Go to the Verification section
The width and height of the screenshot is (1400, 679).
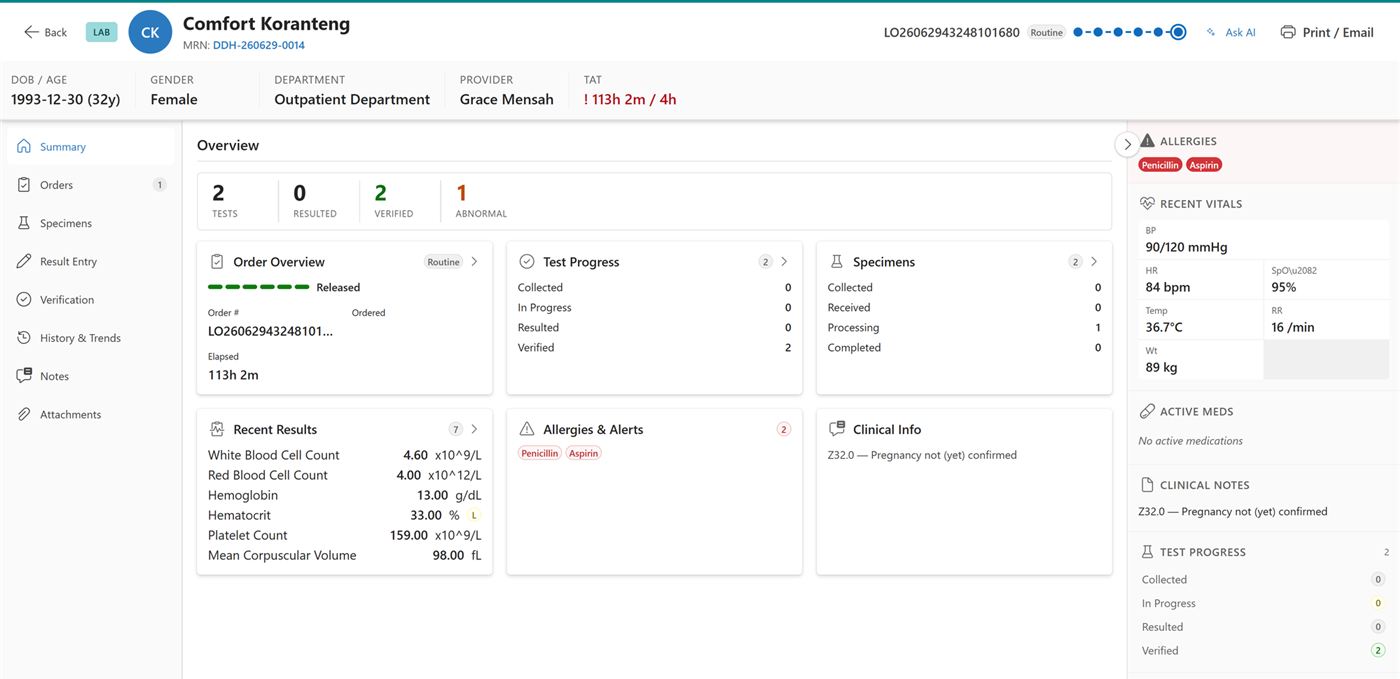click(x=91, y=299)
